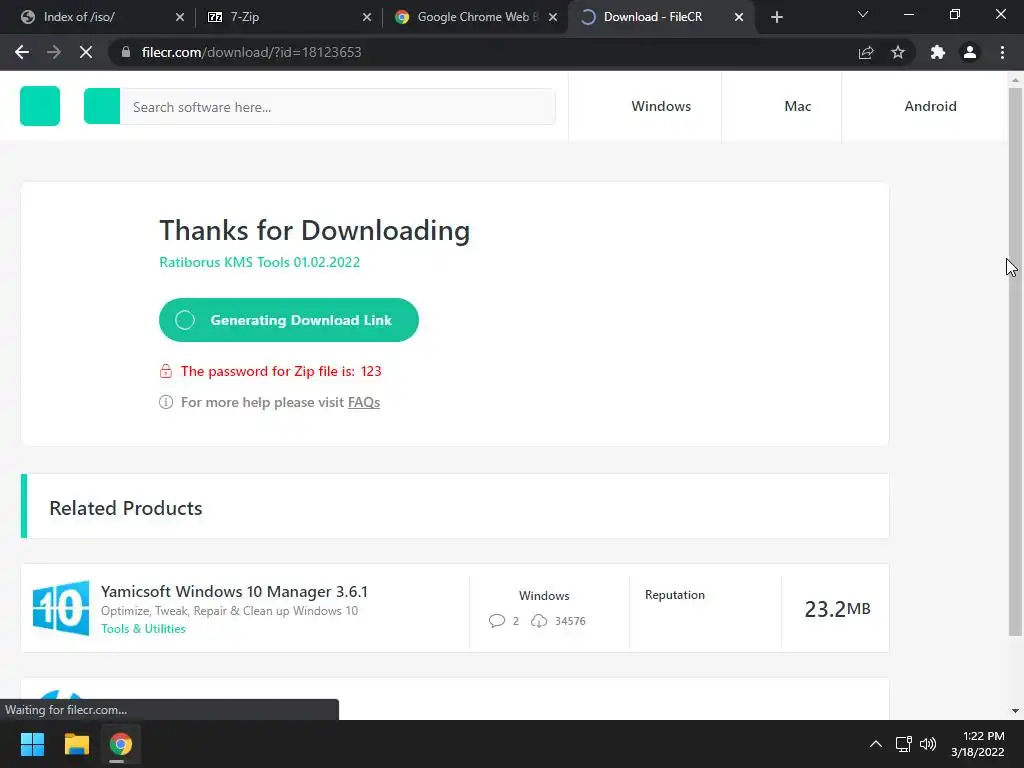This screenshot has width=1024, height=768.
Task: Open the Chrome profile icon
Action: [970, 52]
